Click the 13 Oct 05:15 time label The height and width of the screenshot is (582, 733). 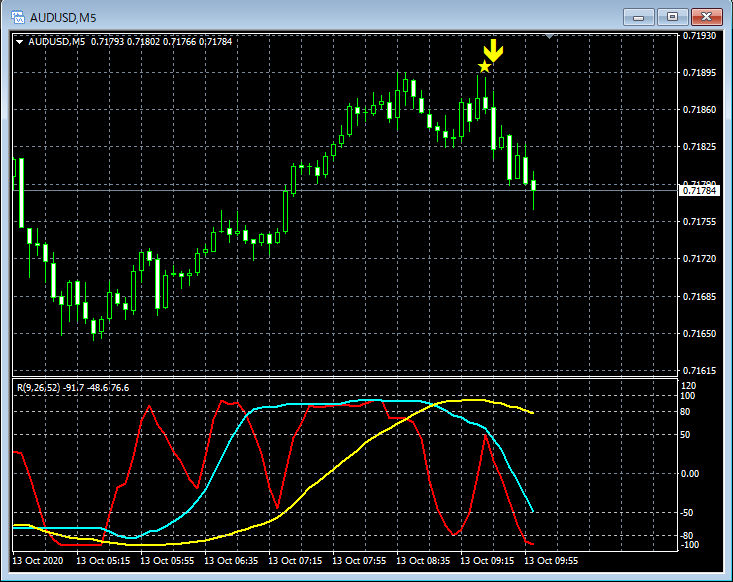coord(103,560)
